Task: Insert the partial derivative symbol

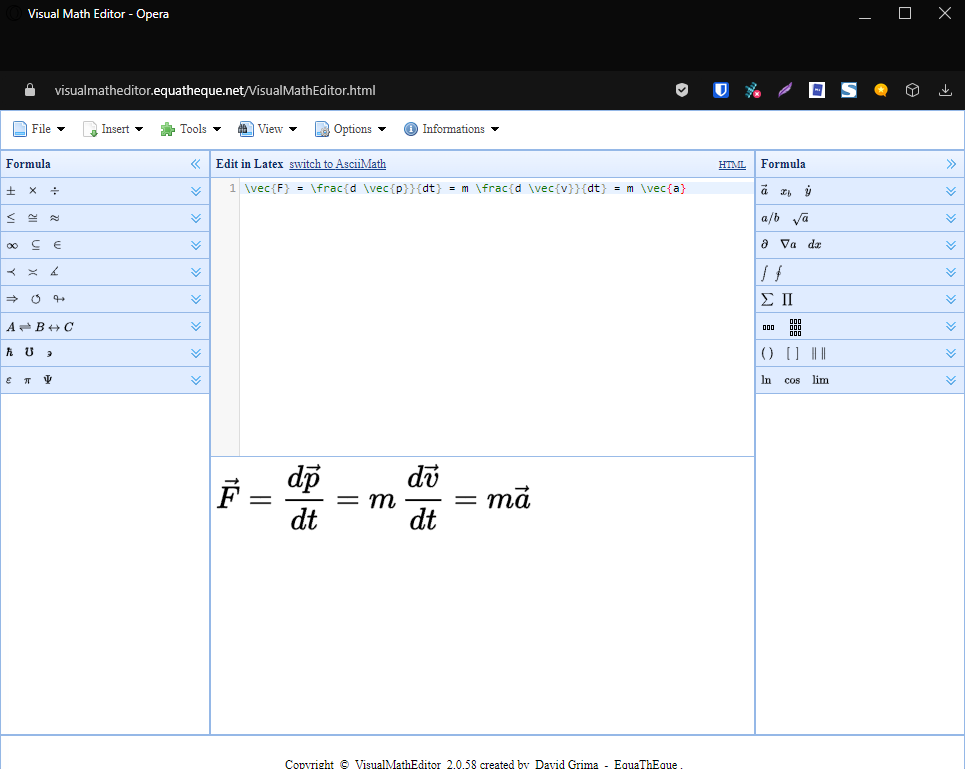Action: pos(764,244)
